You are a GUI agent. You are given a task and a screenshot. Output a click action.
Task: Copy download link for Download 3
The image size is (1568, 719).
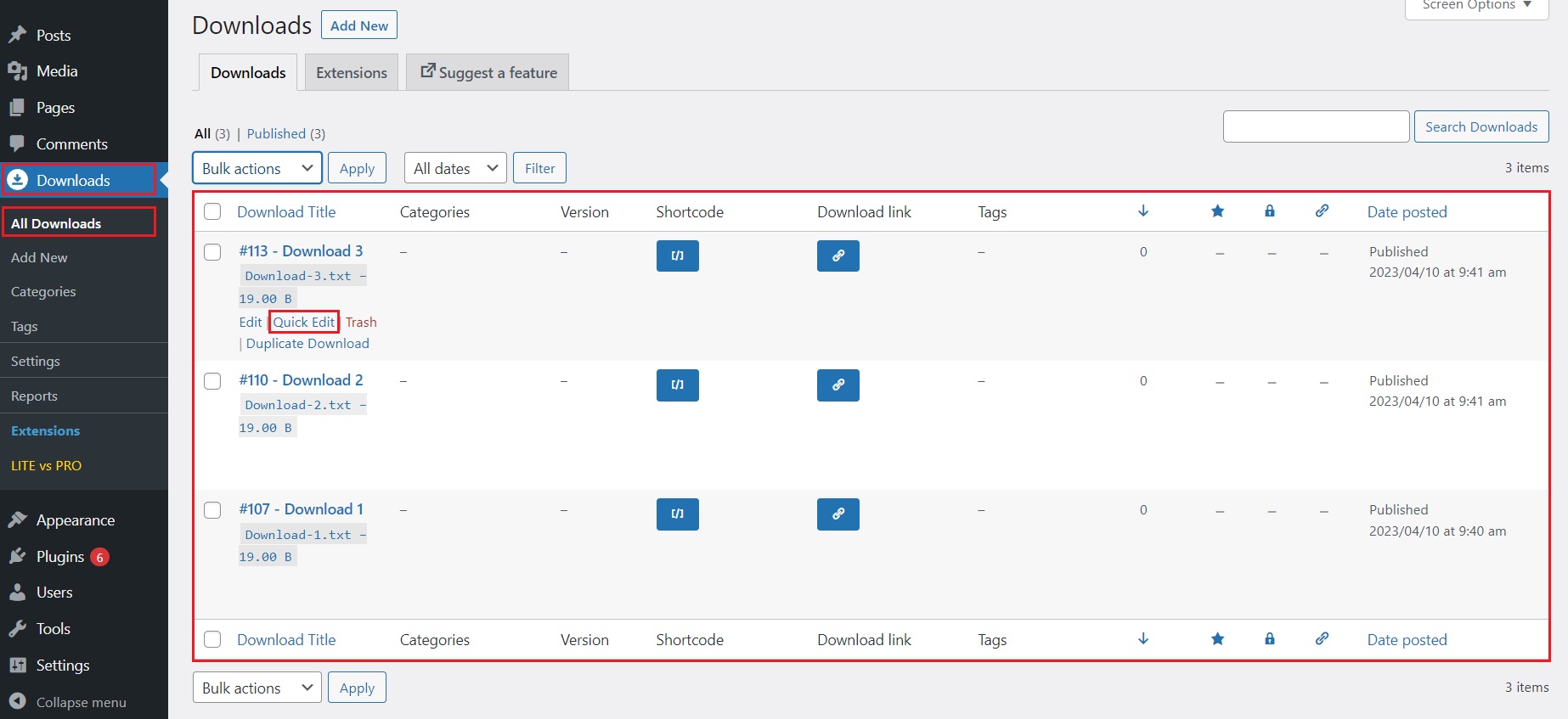pos(838,256)
